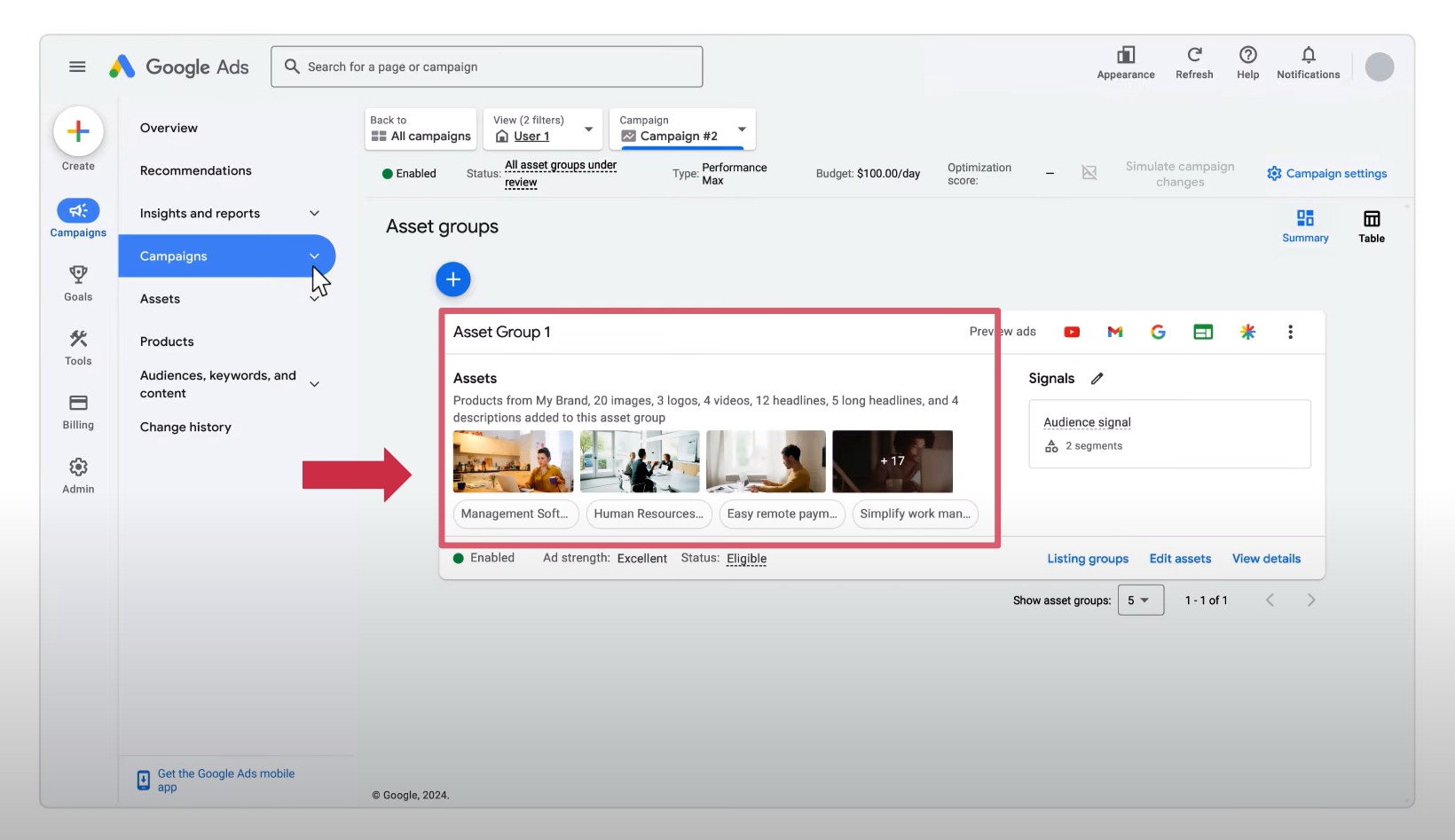The width and height of the screenshot is (1455, 840).
Task: Preview ad on Display network icon
Action: point(1203,332)
